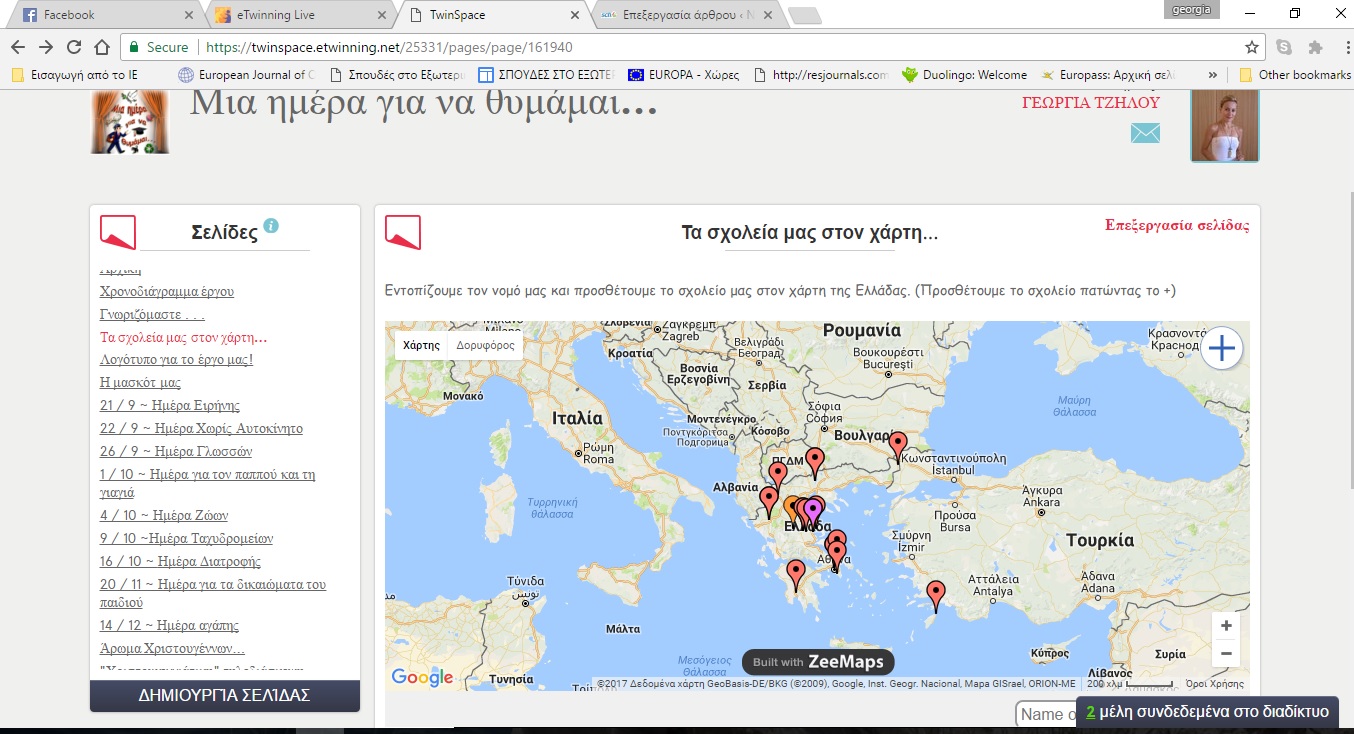The image size is (1354, 734).
Task: Click the purple map marker pin
Action: (813, 510)
